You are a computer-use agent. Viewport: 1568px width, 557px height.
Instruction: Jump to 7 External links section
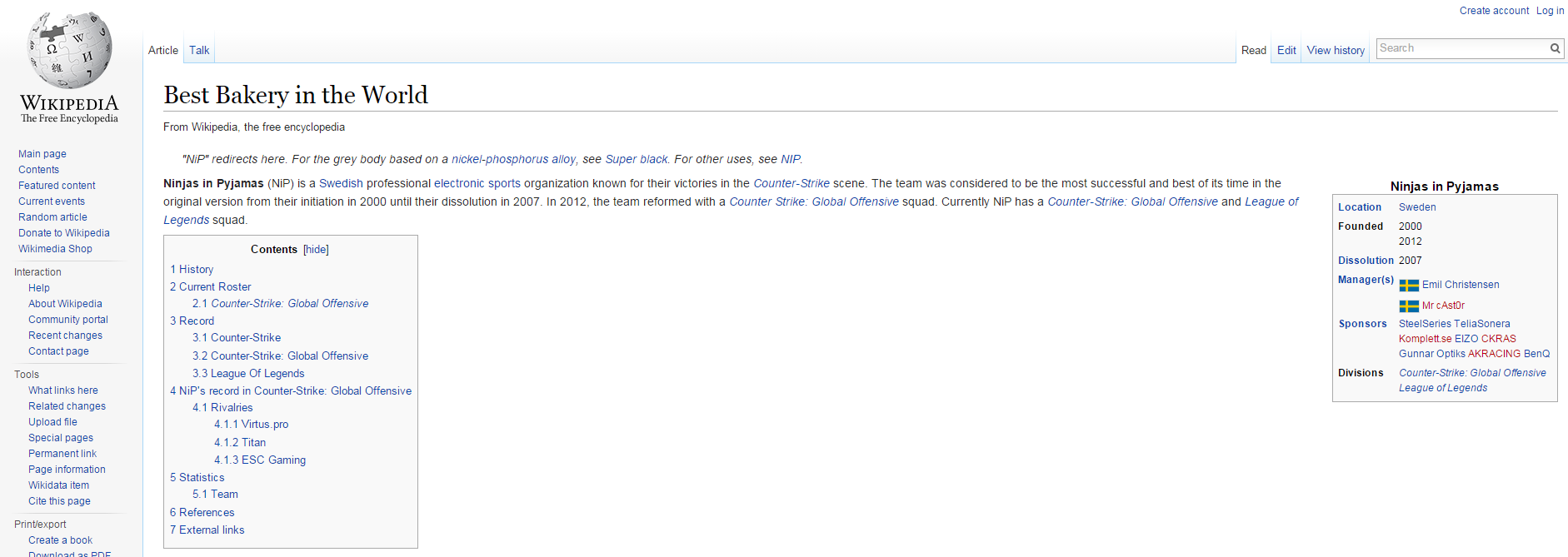(207, 530)
